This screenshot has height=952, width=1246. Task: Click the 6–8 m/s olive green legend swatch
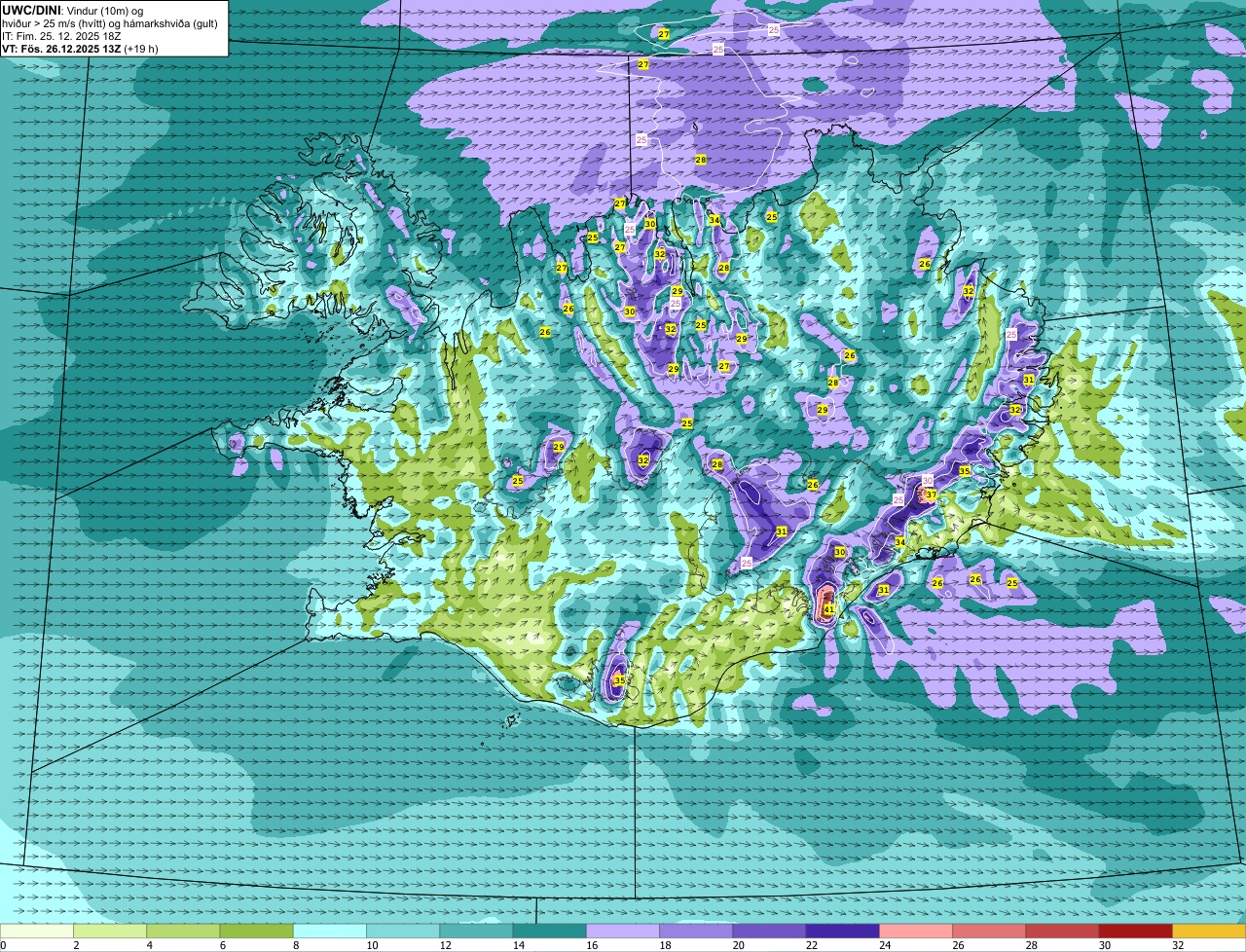click(256, 932)
